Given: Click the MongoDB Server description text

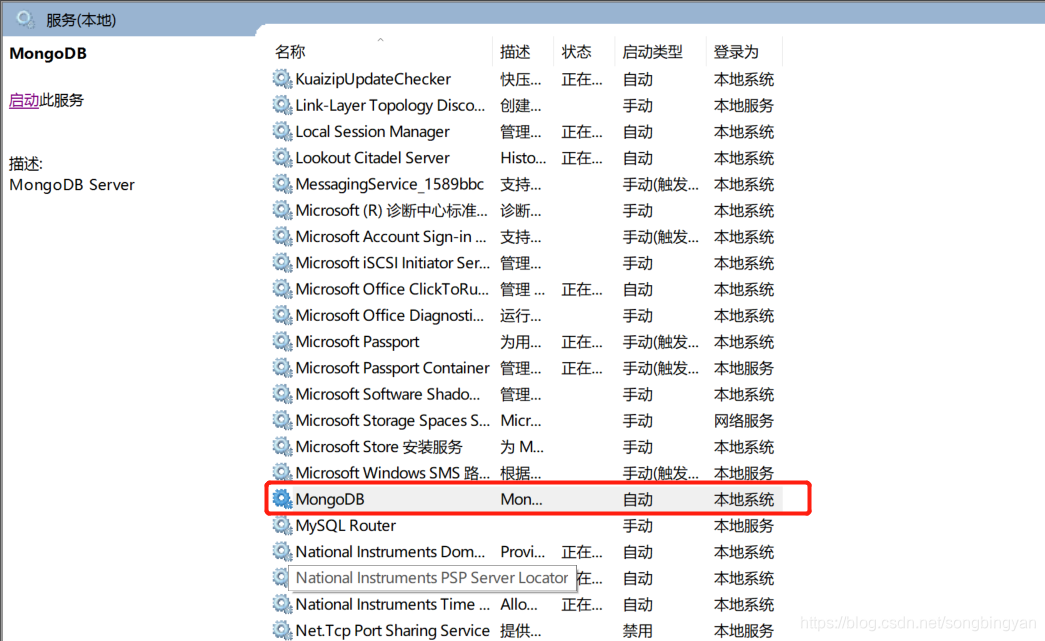Looking at the screenshot, I should pos(72,185).
